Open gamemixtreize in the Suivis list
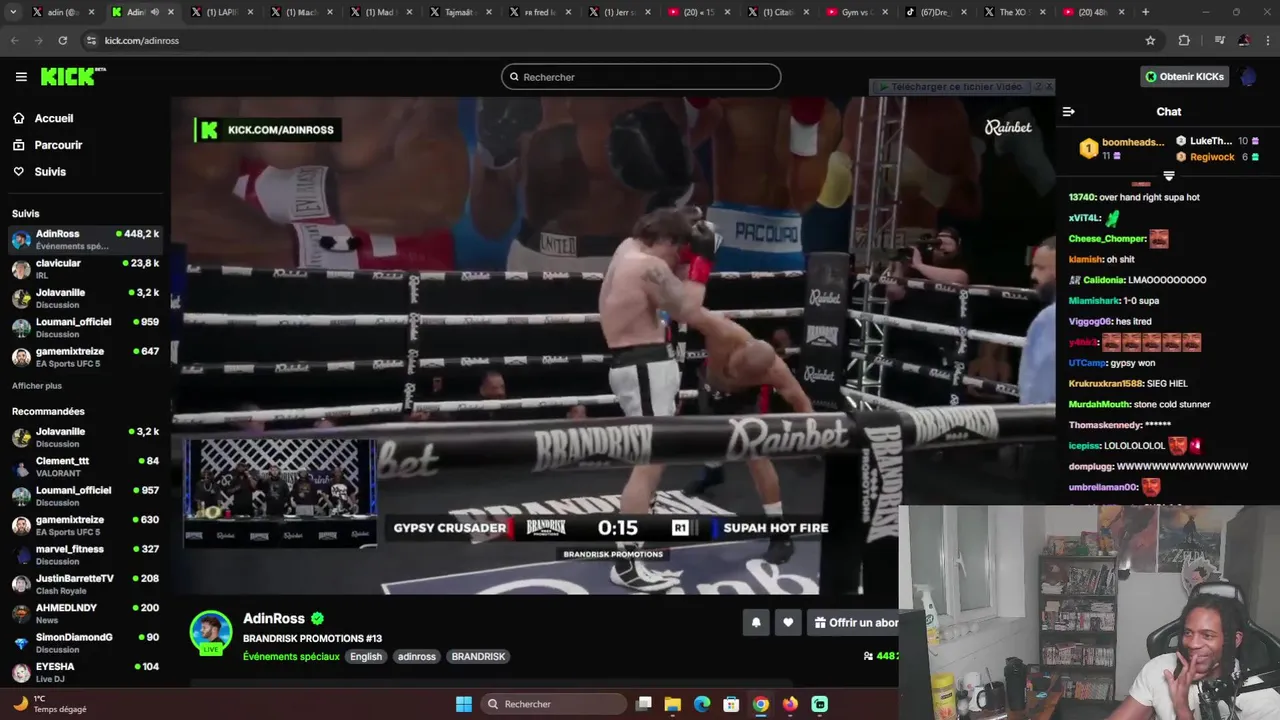Image resolution: width=1280 pixels, height=720 pixels. click(x=85, y=357)
